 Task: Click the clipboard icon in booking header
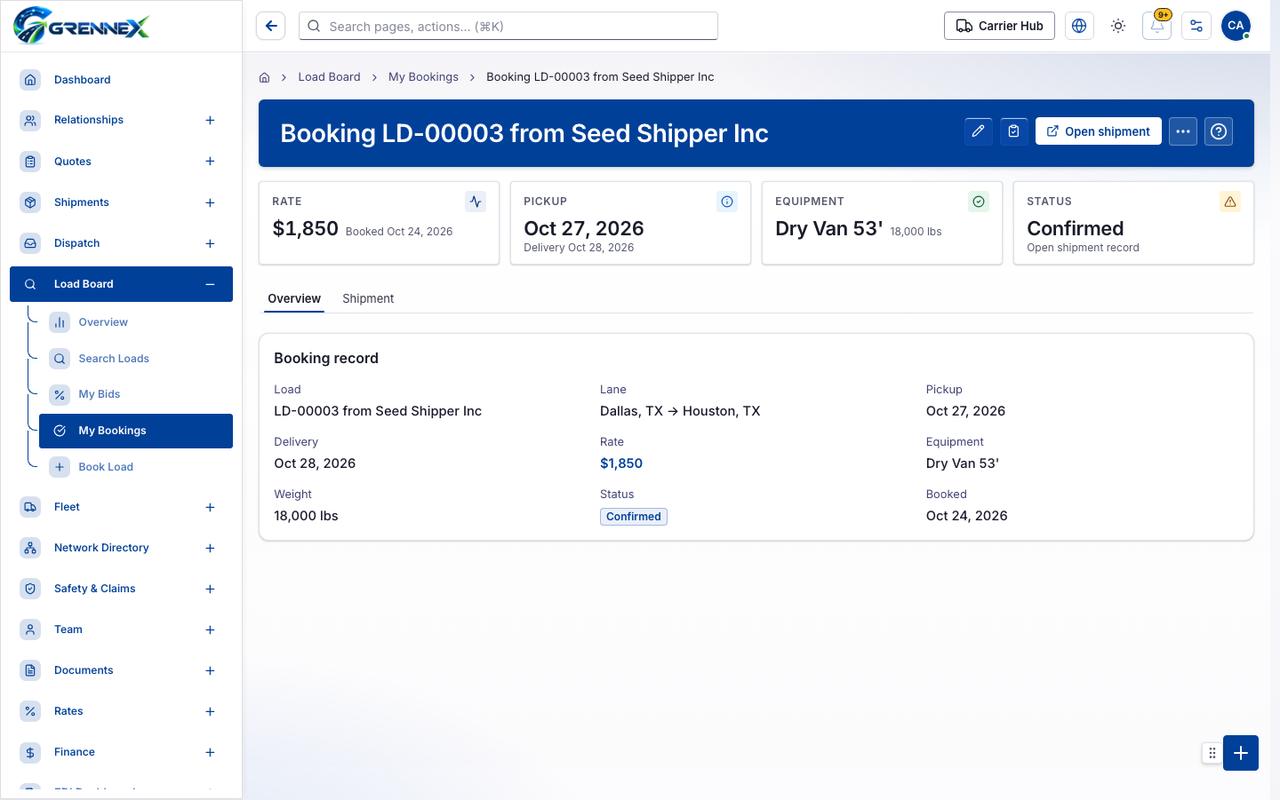click(1014, 131)
